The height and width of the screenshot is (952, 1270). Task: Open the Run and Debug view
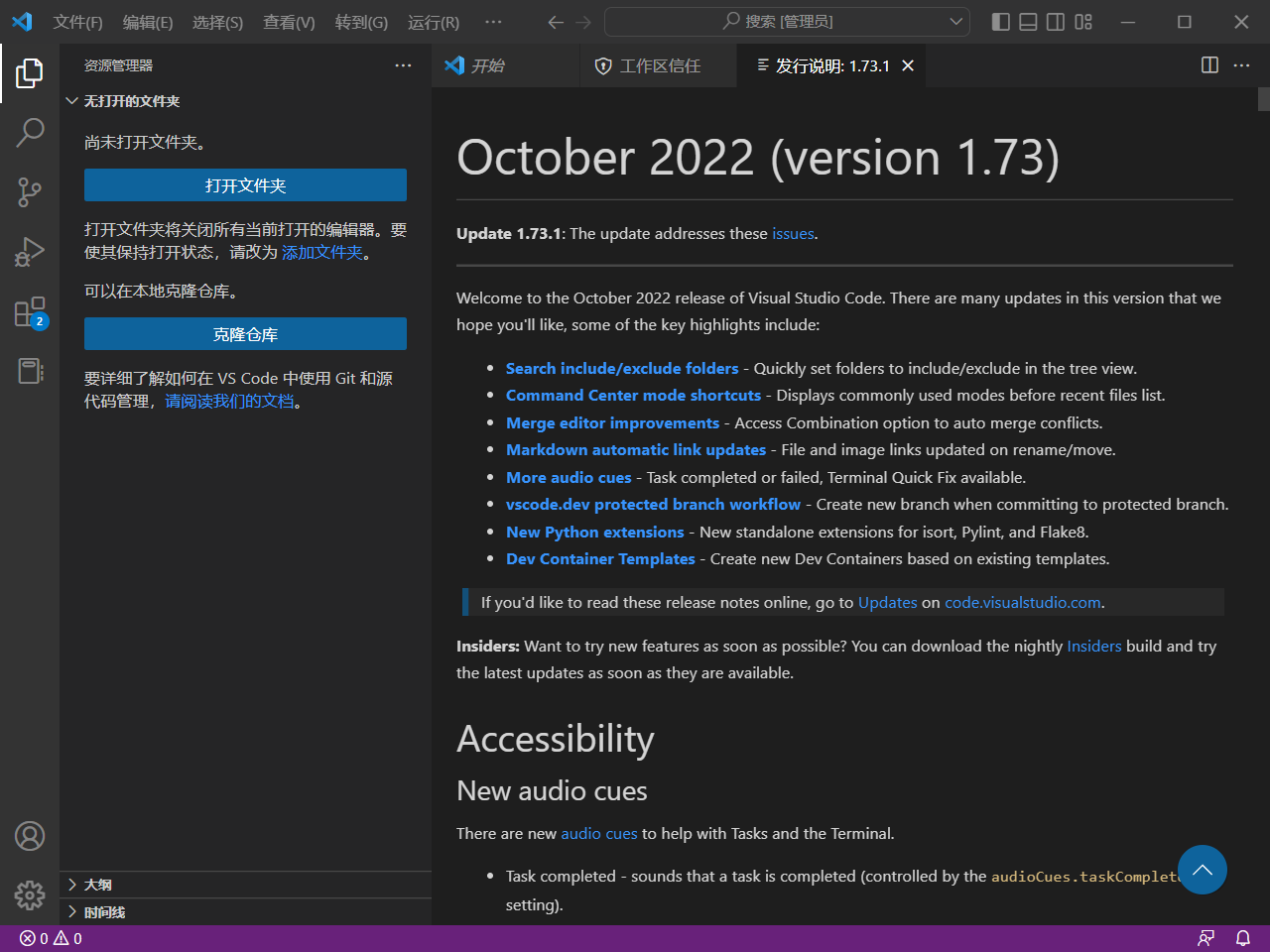coord(30,252)
